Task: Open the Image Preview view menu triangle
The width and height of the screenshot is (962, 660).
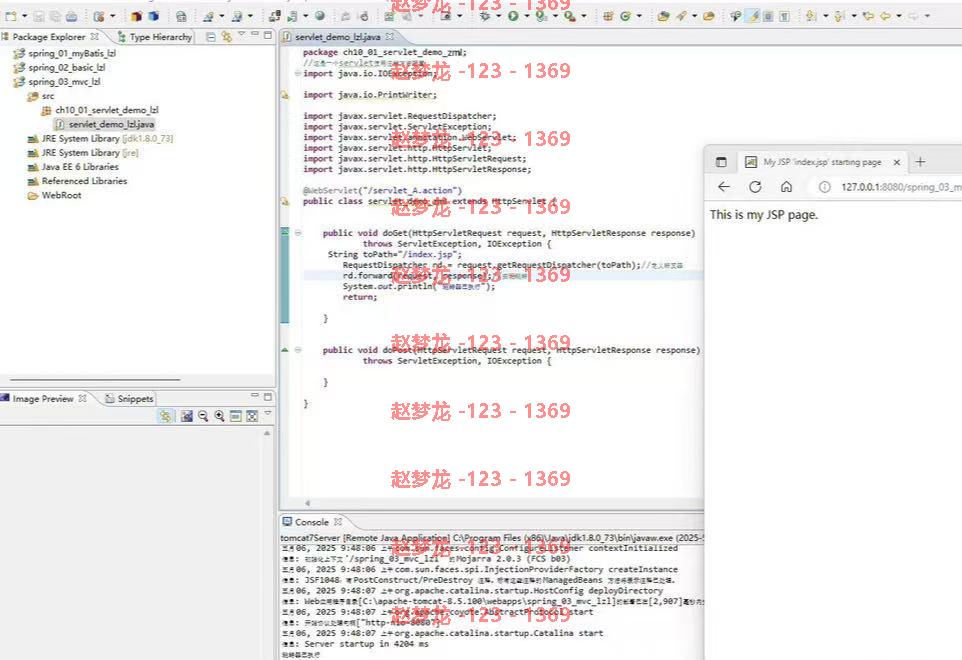Action: pos(267,414)
